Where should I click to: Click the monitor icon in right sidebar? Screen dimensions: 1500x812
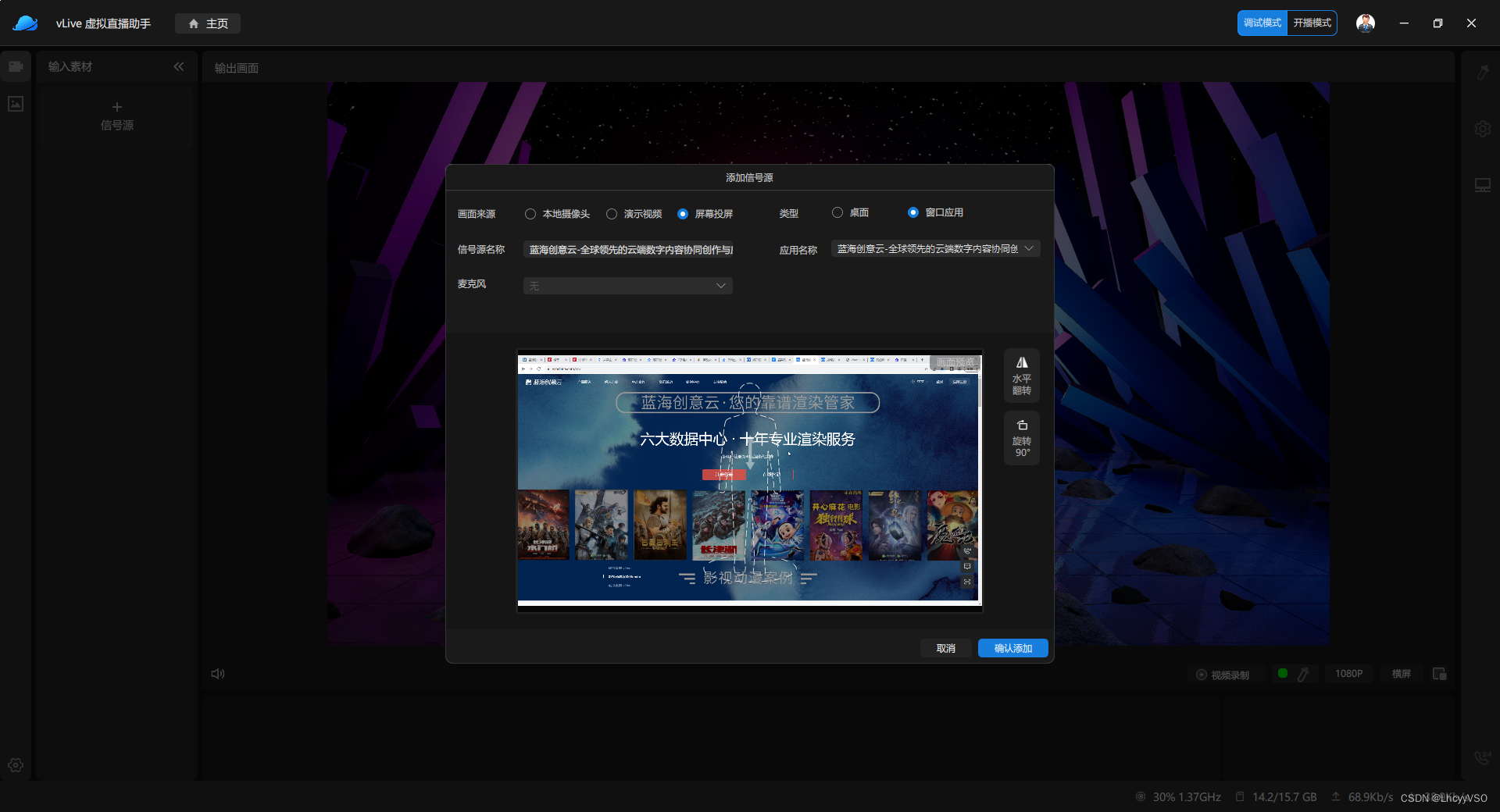(x=1482, y=185)
